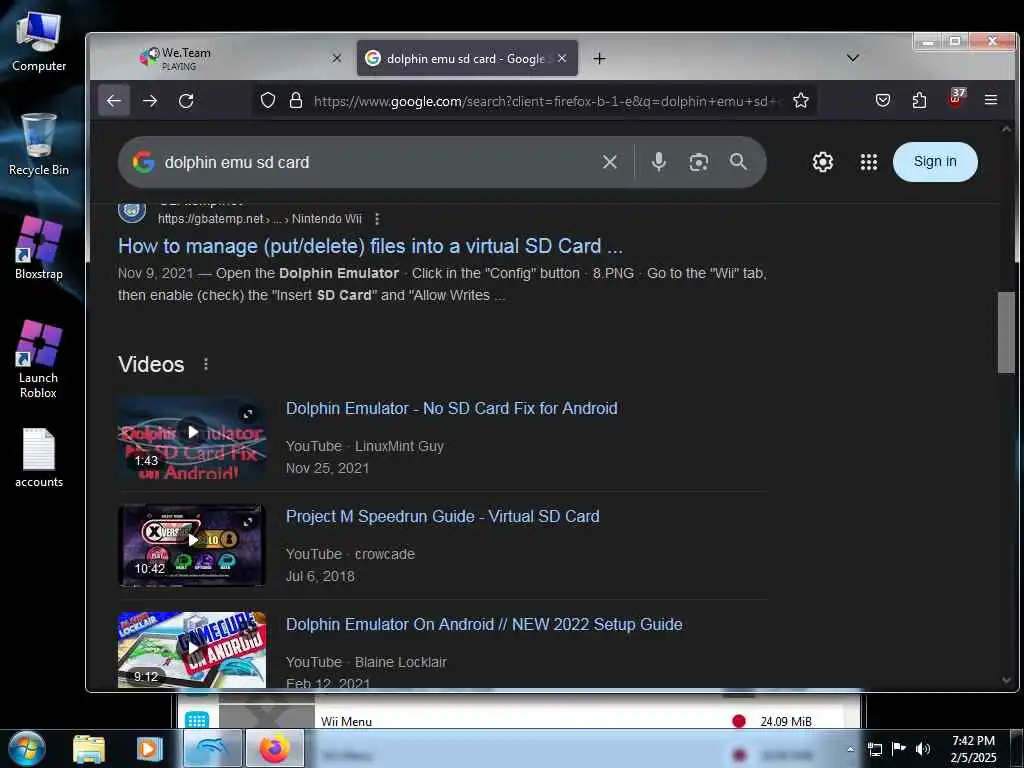Open Dolphin Emulator No SD Card Fix video link
1024x768 pixels.
click(x=452, y=408)
